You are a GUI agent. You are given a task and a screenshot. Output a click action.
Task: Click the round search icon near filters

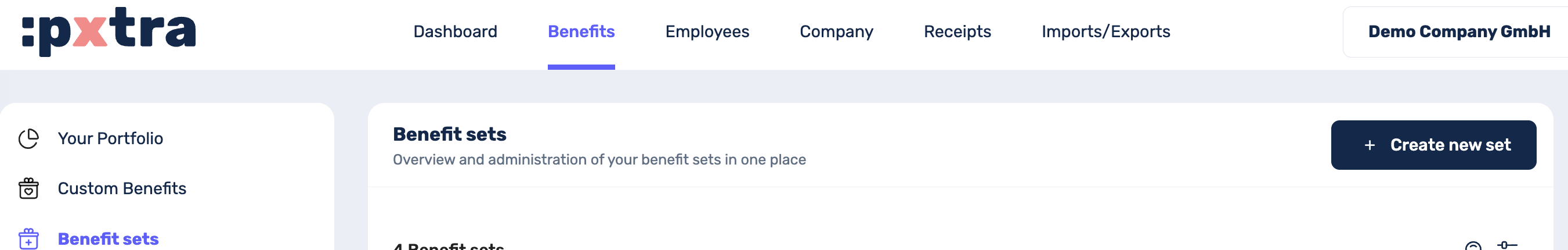tap(1472, 246)
